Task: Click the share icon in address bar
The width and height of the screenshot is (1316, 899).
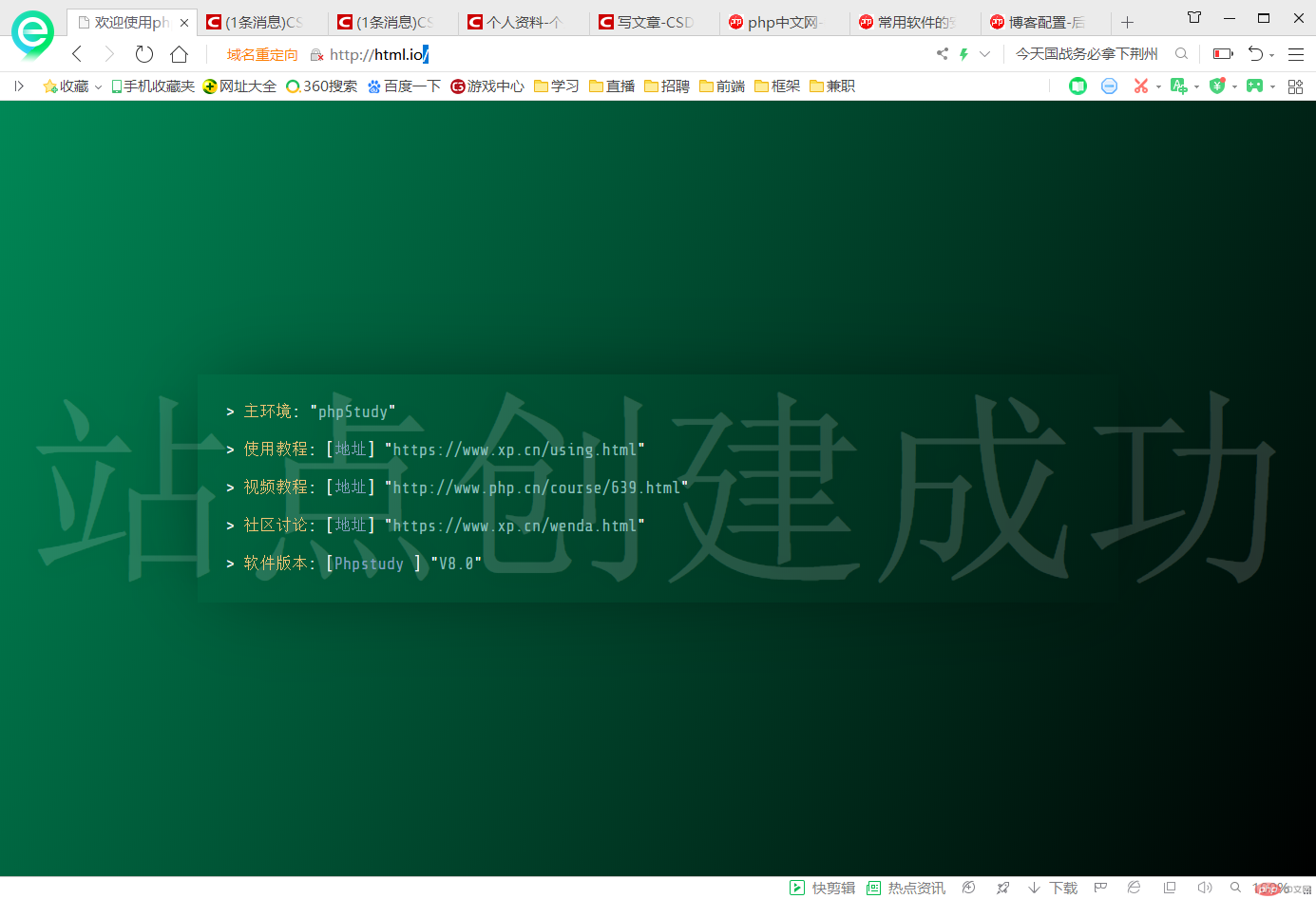Action: [x=943, y=54]
